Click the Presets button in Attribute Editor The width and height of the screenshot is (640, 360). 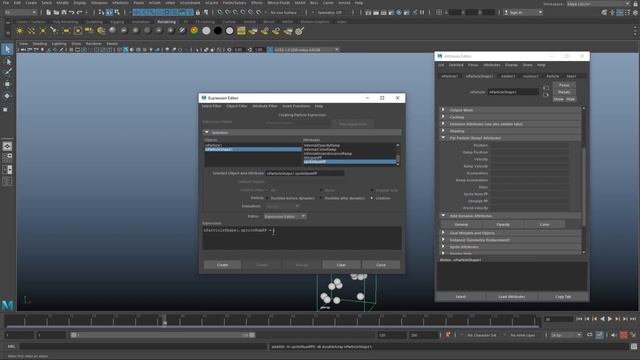564,92
